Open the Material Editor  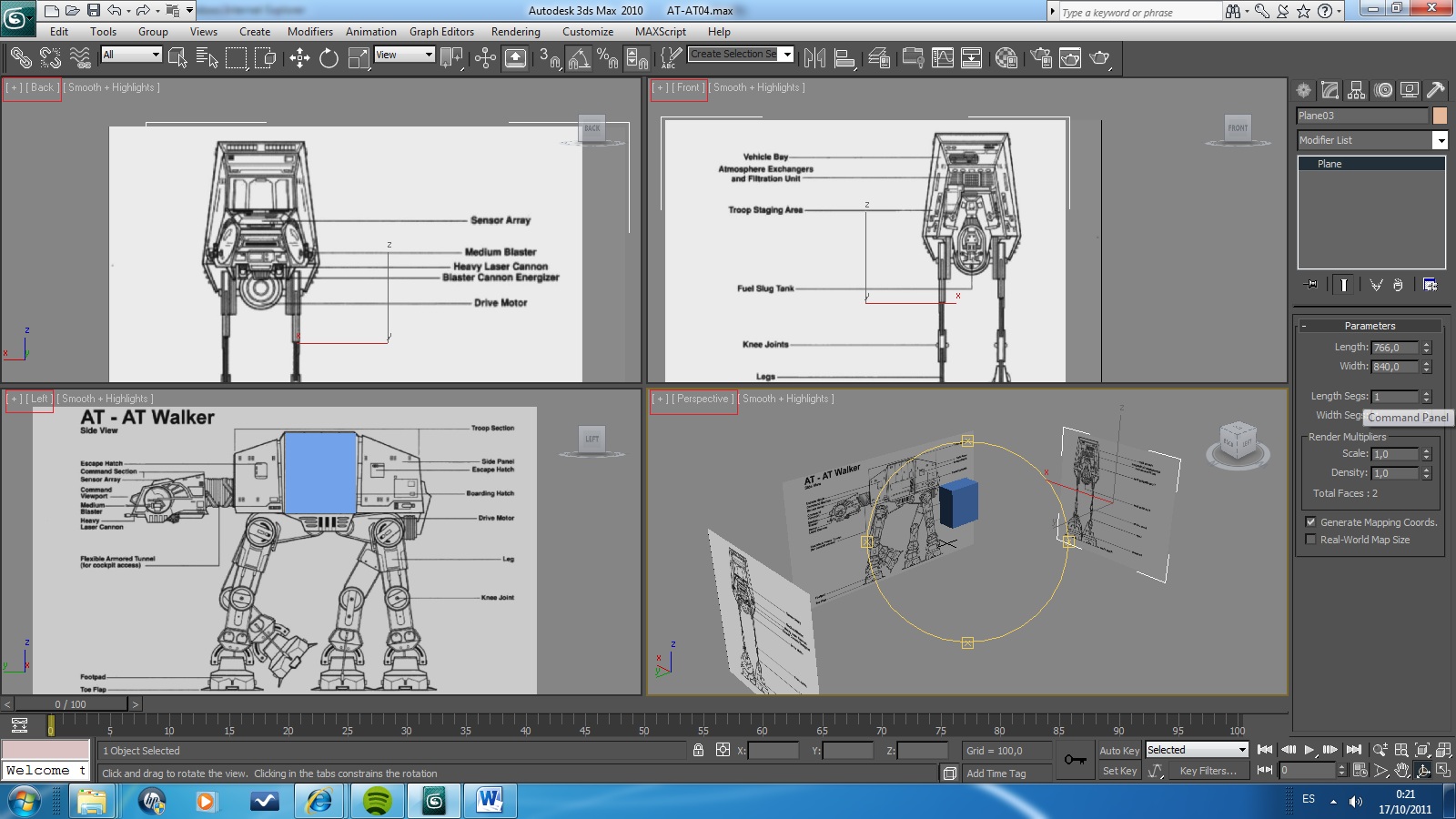[1006, 58]
